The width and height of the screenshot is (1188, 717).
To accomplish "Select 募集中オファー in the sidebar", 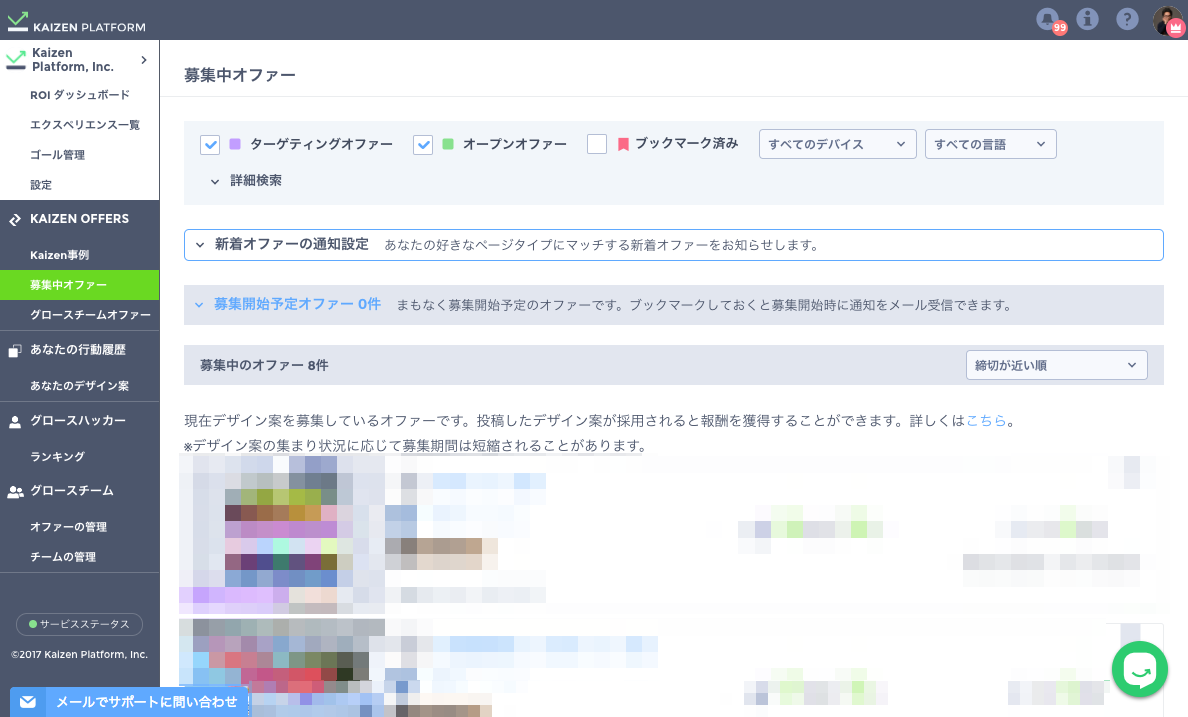I will (x=80, y=285).
